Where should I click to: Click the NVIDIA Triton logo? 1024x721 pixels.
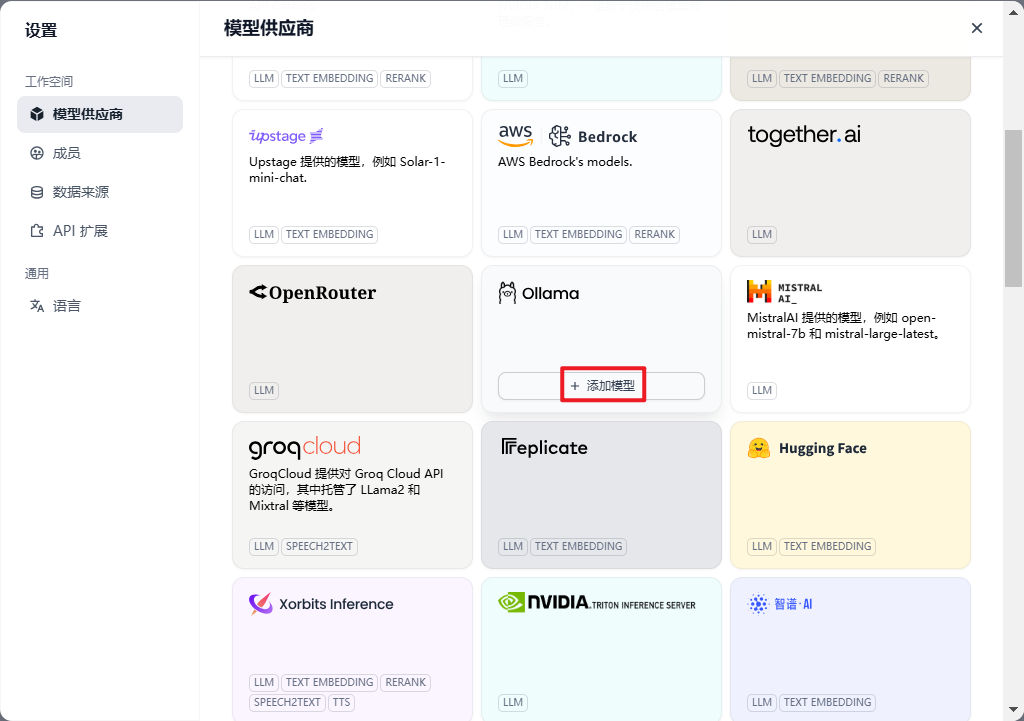597,603
